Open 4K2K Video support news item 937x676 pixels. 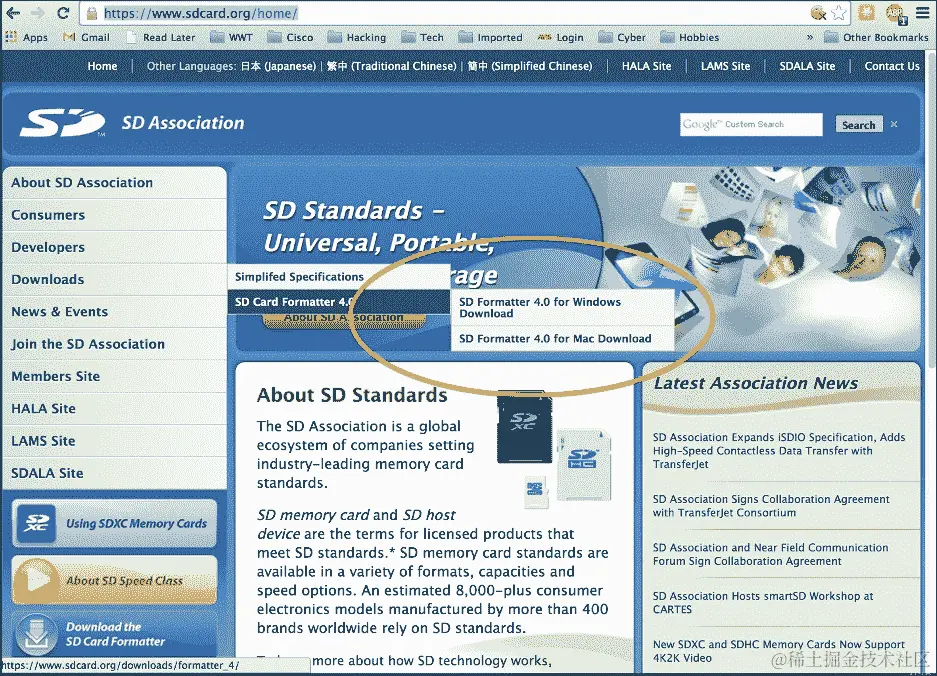tap(779, 651)
